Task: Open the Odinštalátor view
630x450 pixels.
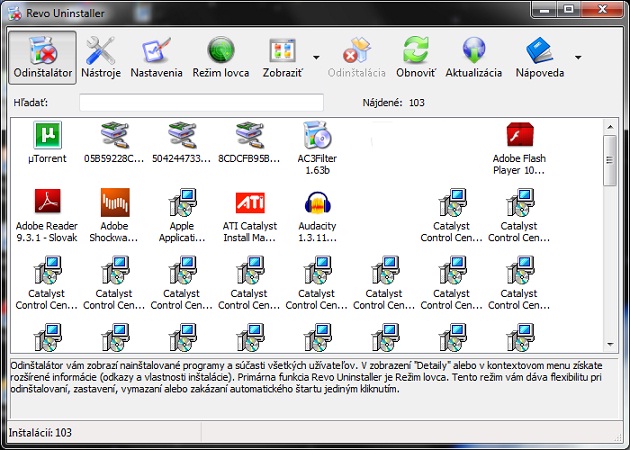Action: [43, 57]
